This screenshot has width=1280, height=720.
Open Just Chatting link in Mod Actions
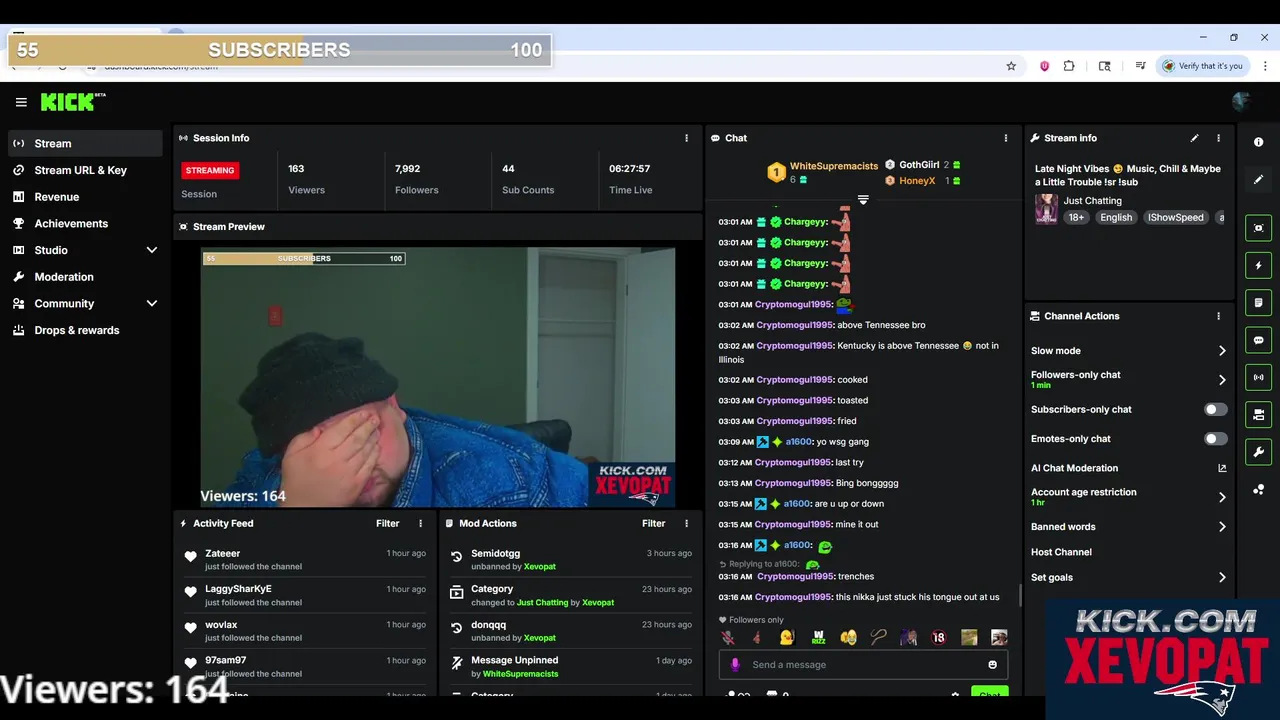pos(542,603)
